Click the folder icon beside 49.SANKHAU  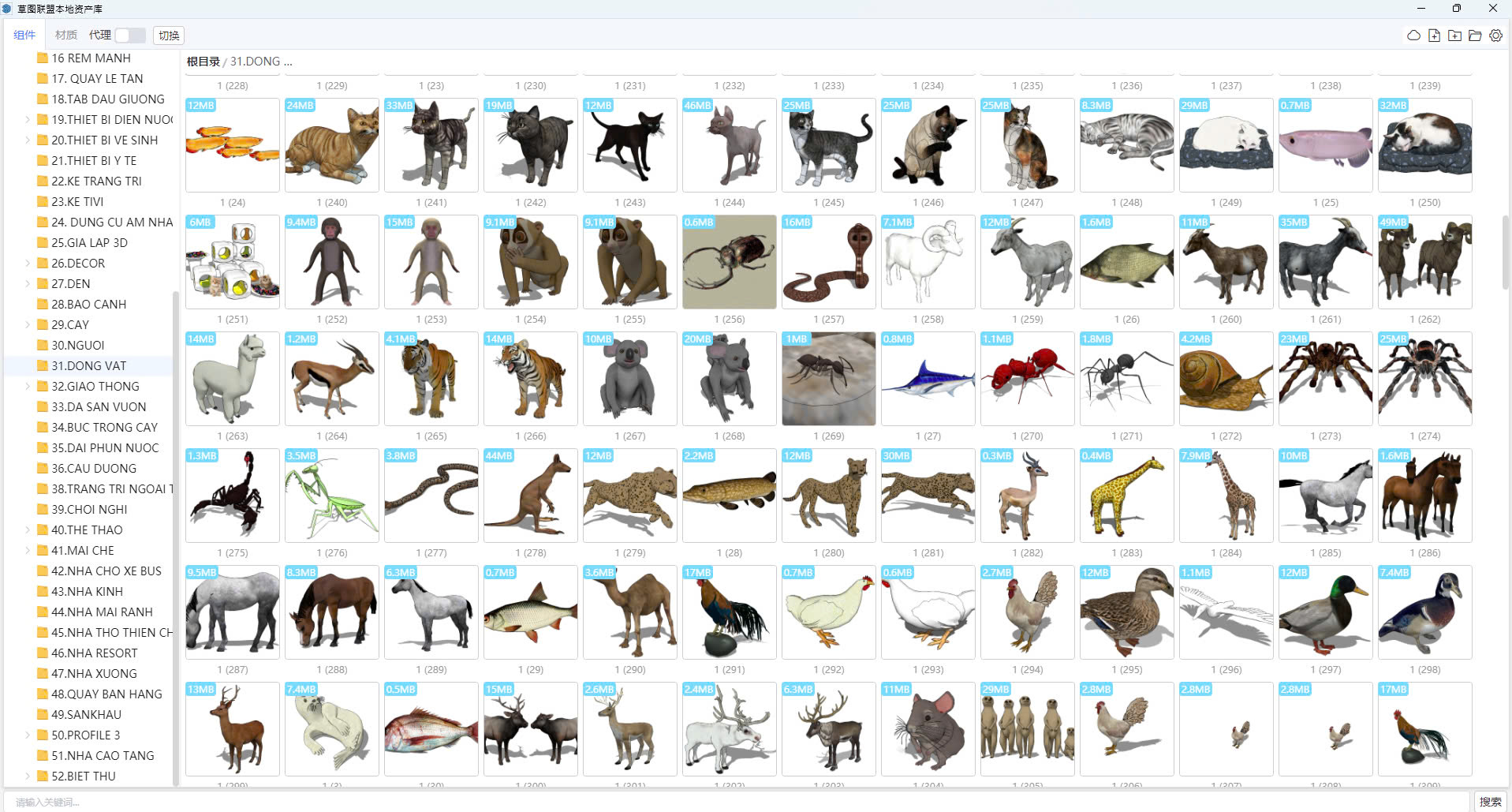click(43, 715)
